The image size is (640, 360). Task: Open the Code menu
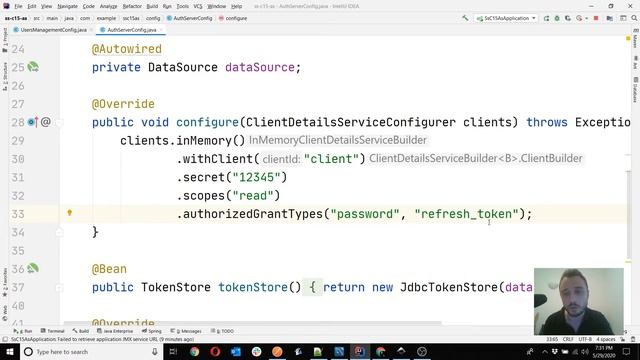[89, 6]
